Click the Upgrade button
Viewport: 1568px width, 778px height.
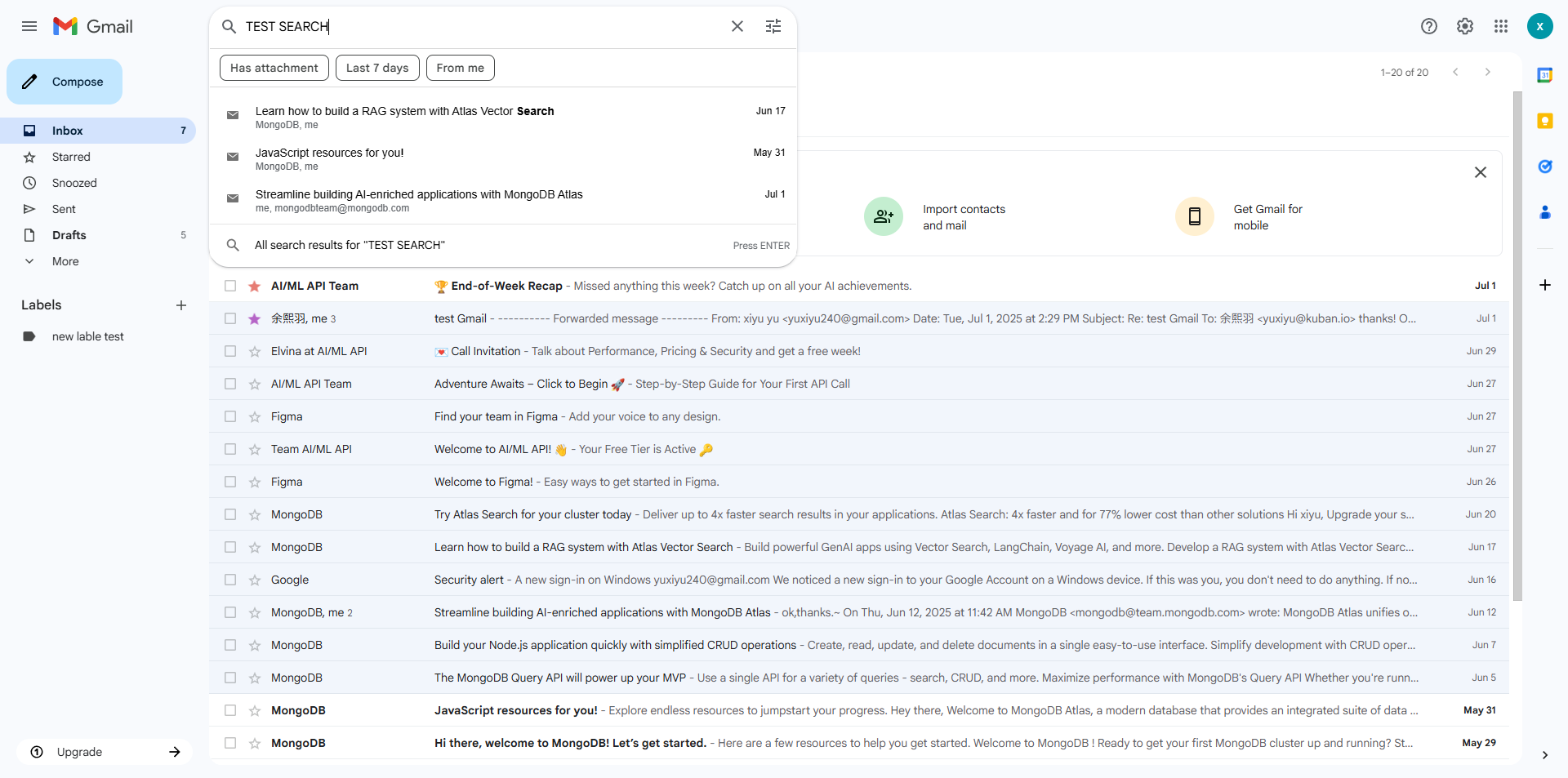click(x=105, y=752)
